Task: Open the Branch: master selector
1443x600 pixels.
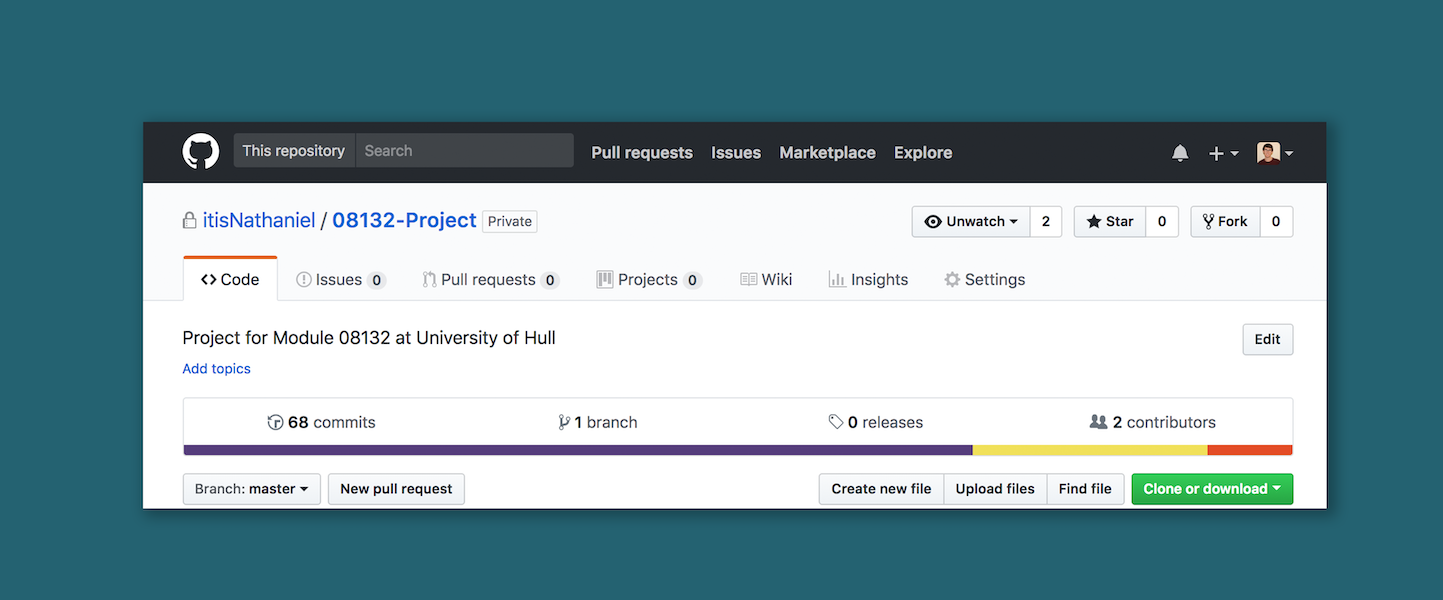Action: pyautogui.click(x=251, y=489)
